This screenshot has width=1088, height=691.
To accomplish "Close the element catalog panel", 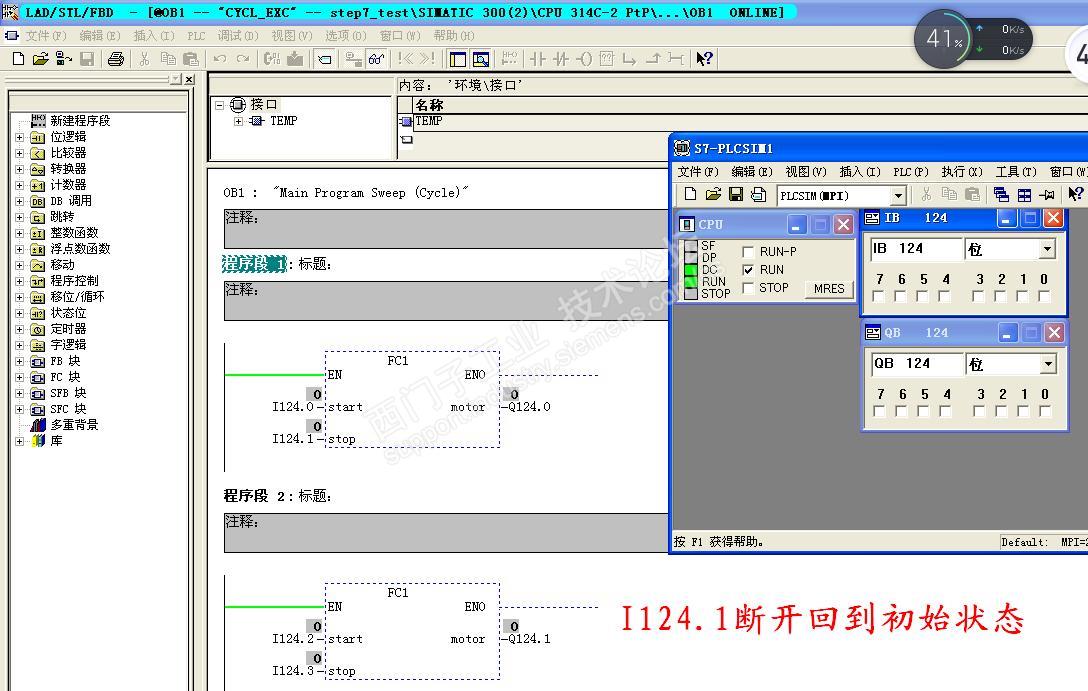I will pyautogui.click(x=189, y=80).
